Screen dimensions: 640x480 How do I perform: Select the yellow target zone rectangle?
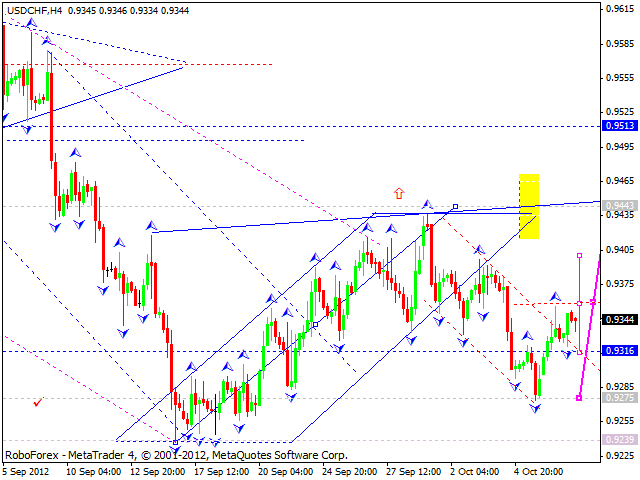529,206
